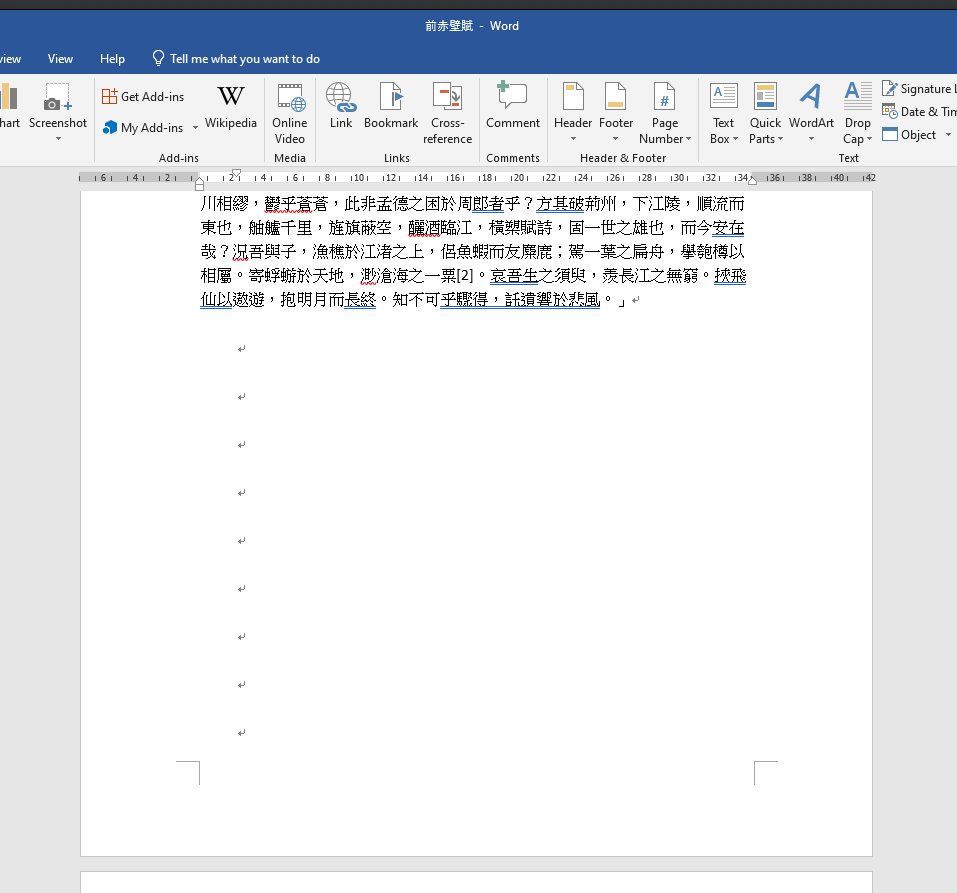Open the Screenshot dropdown
Screen dimensions: 957x893
58,113
